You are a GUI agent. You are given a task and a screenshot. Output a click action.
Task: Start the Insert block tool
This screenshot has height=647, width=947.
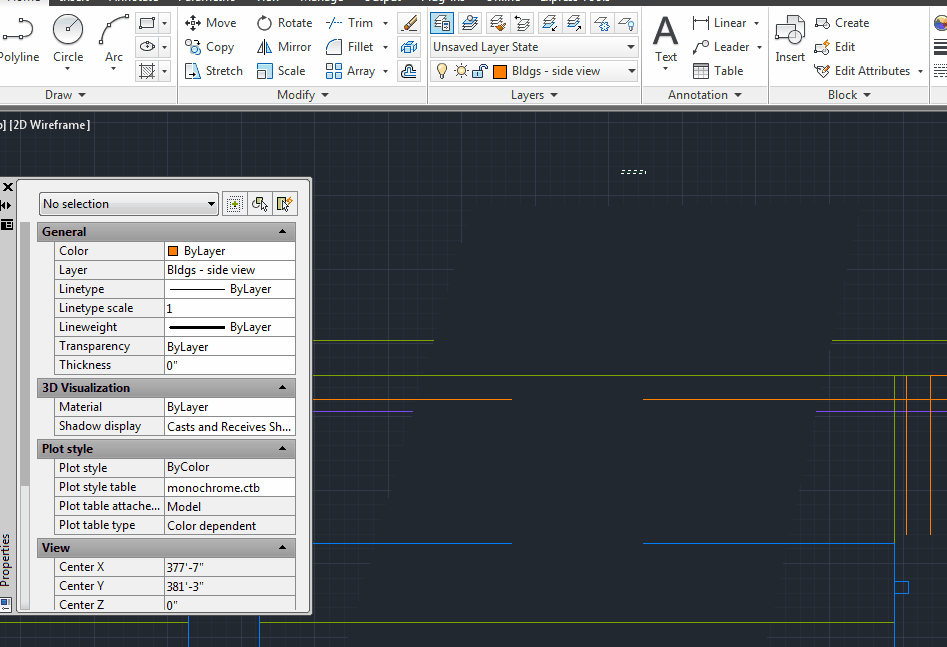789,40
